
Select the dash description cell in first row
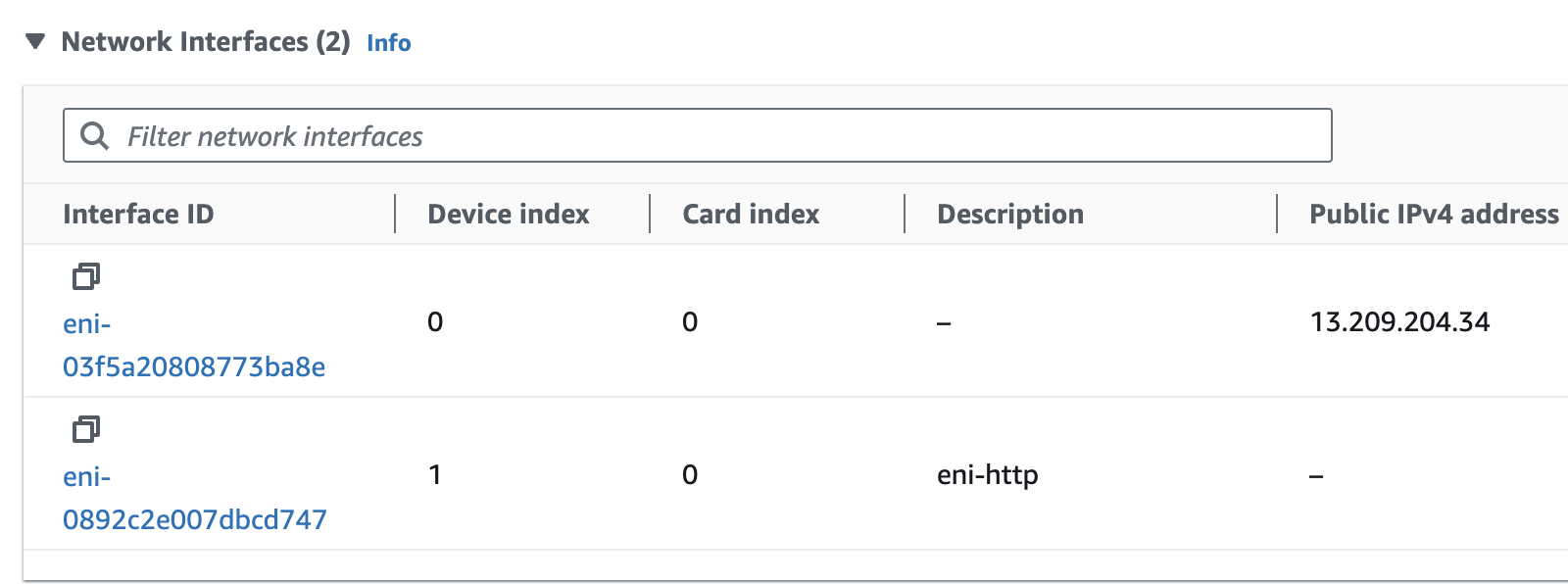[944, 323]
